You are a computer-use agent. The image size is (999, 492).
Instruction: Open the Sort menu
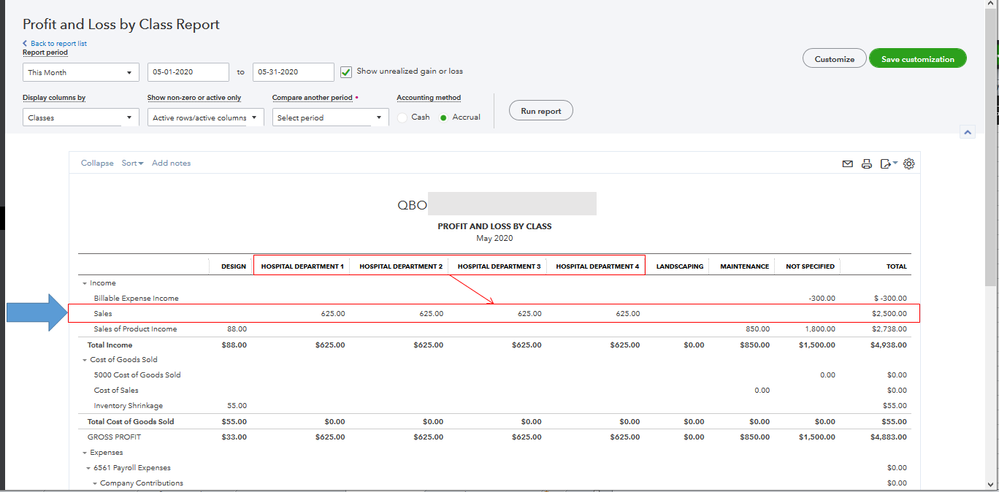coord(132,163)
